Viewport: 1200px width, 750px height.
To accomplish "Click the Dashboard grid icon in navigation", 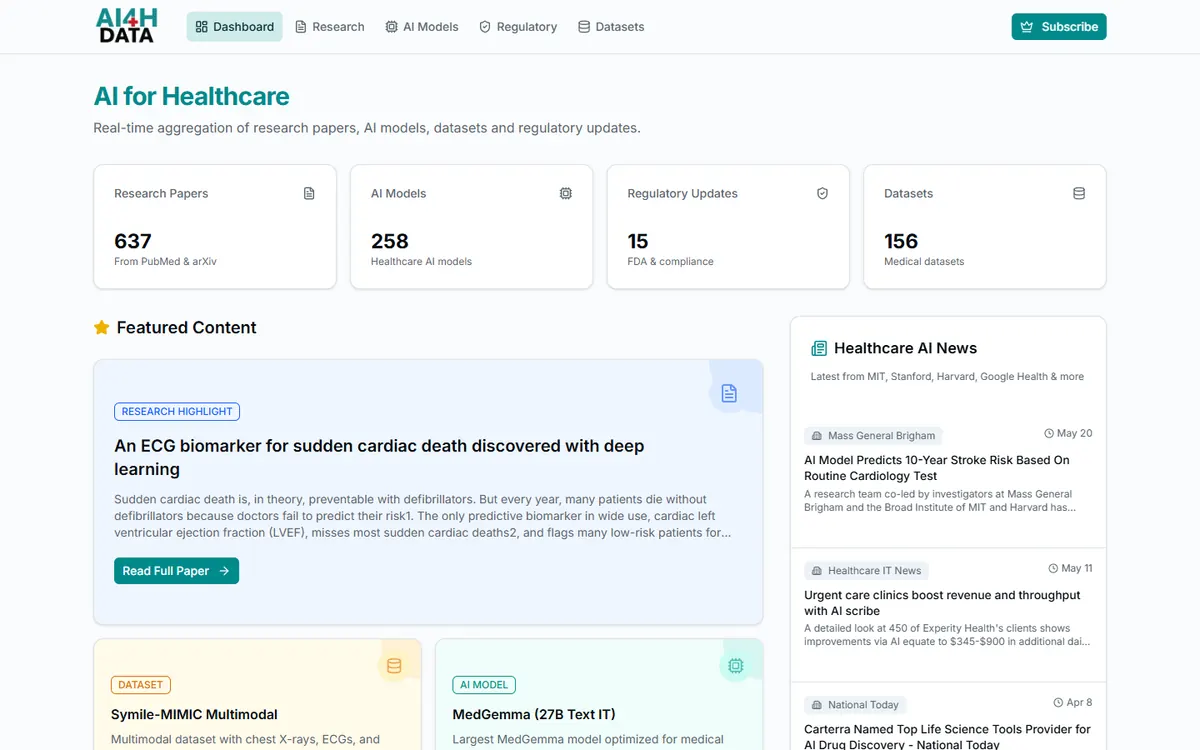I will point(201,27).
